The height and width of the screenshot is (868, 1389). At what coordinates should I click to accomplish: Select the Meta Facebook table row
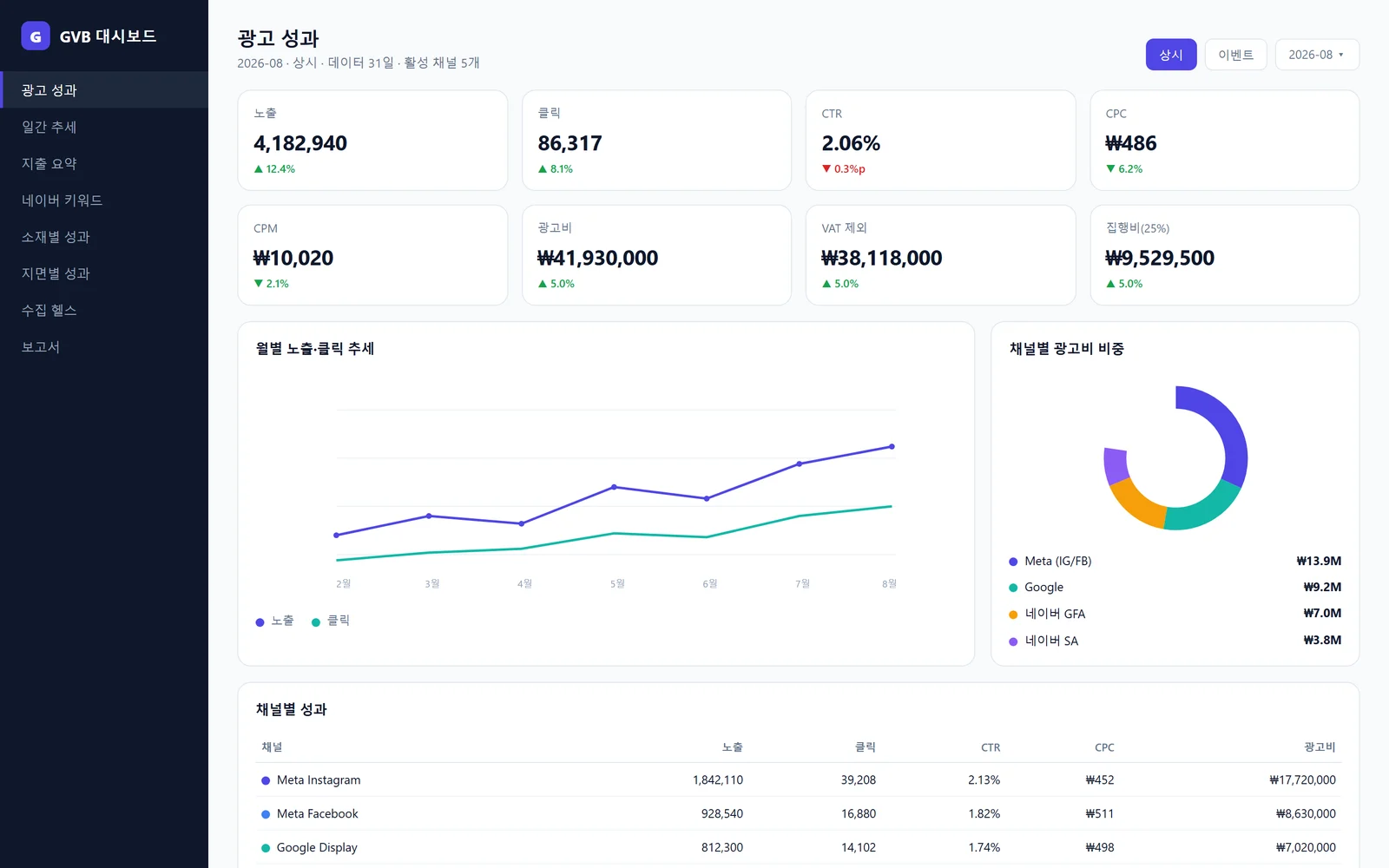coord(799,814)
